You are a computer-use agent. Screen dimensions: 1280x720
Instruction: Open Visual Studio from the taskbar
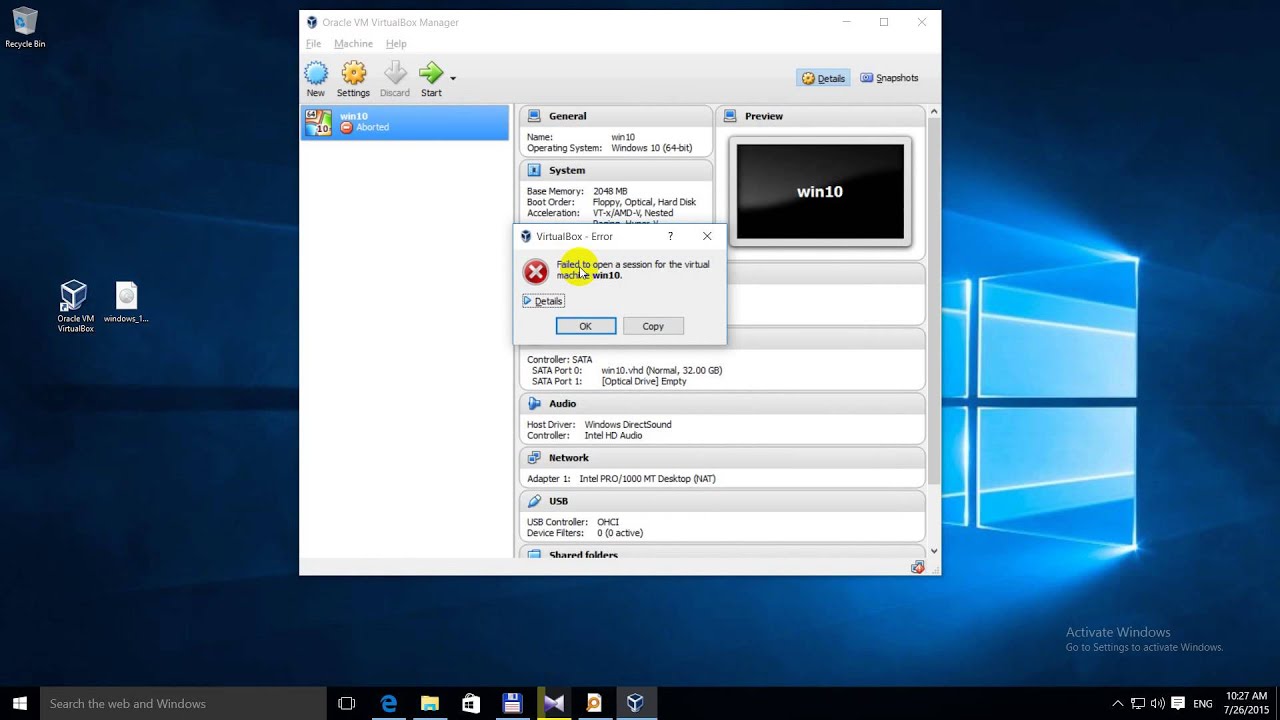coord(553,703)
